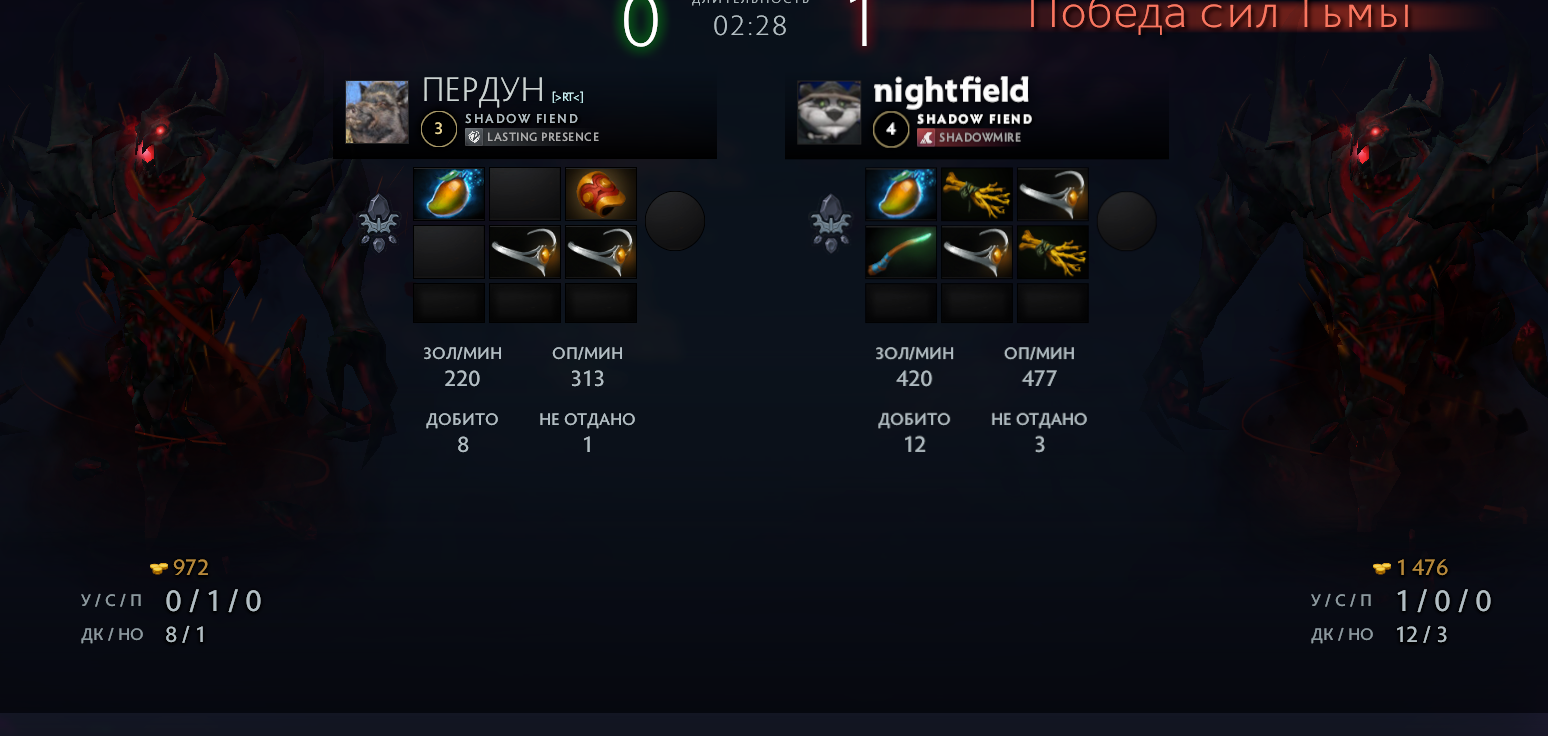1548x736 pixels.
Task: Click nightfield's first-row Slippers of Agility
Action: pyautogui.click(x=1053, y=194)
